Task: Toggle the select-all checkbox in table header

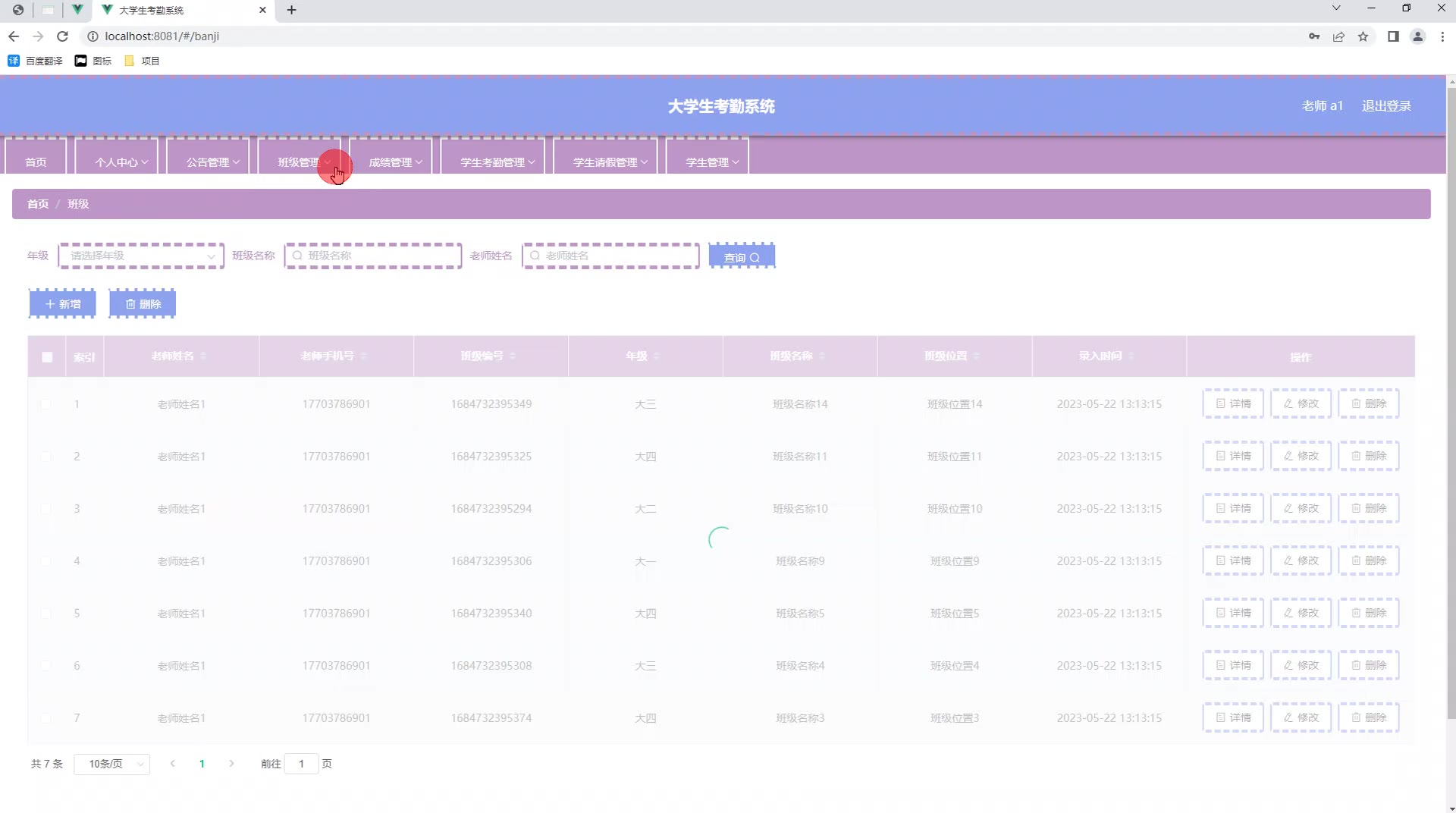Action: point(47,357)
